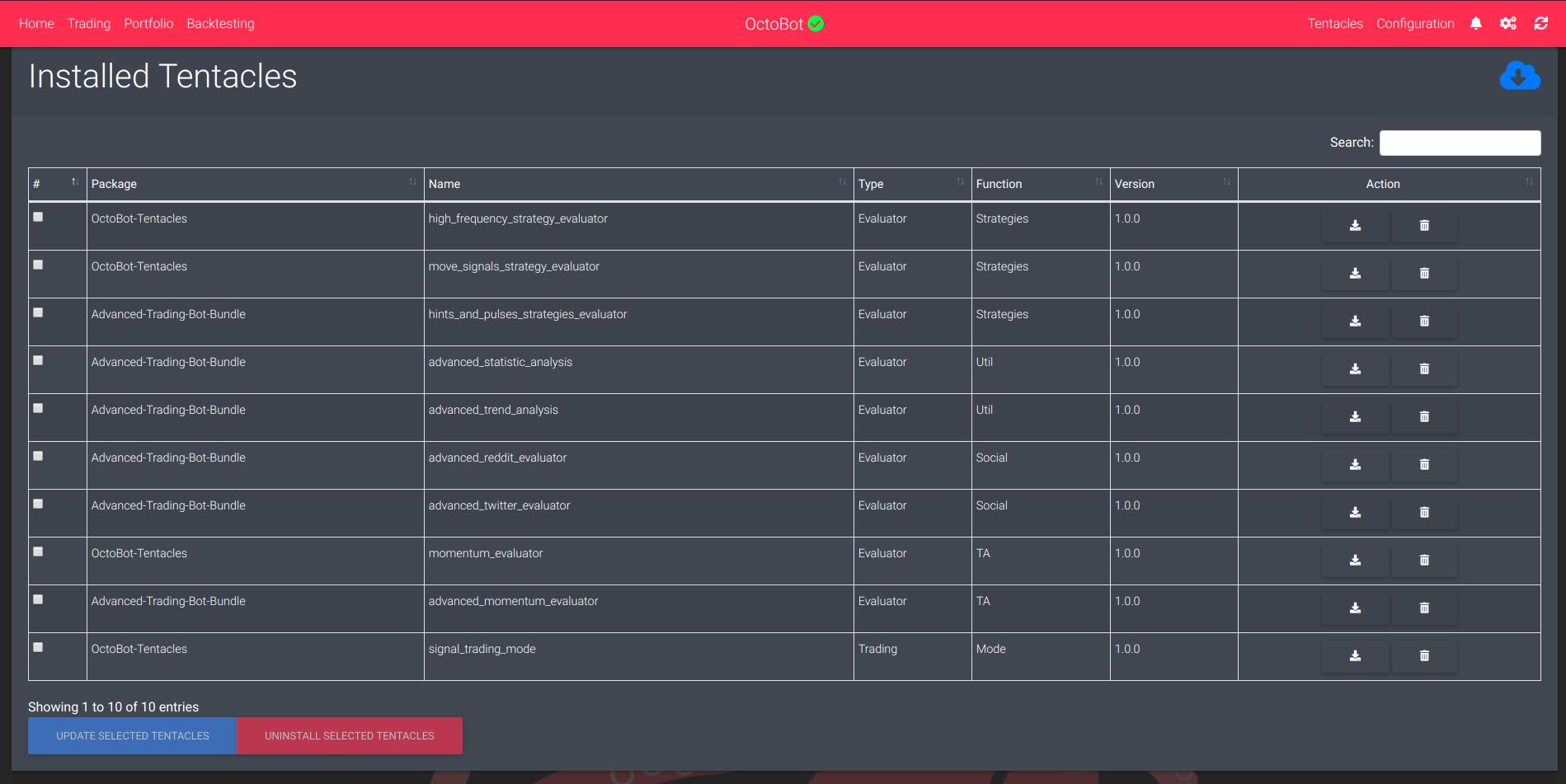Screen dimensions: 1566x784
Task: Update move_signals_strategy_evaluator via download icon
Action: 1355,274
